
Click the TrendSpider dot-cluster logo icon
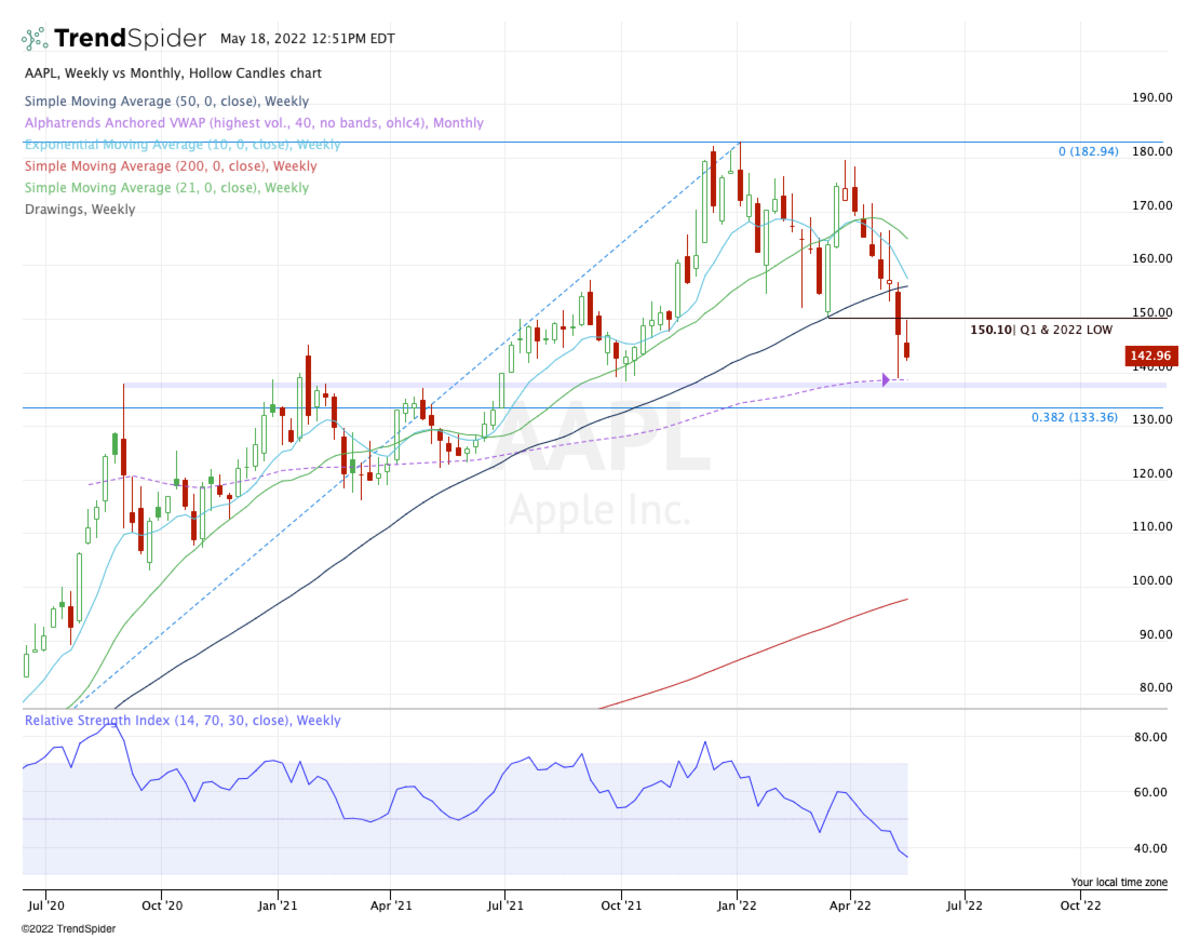[x=35, y=37]
